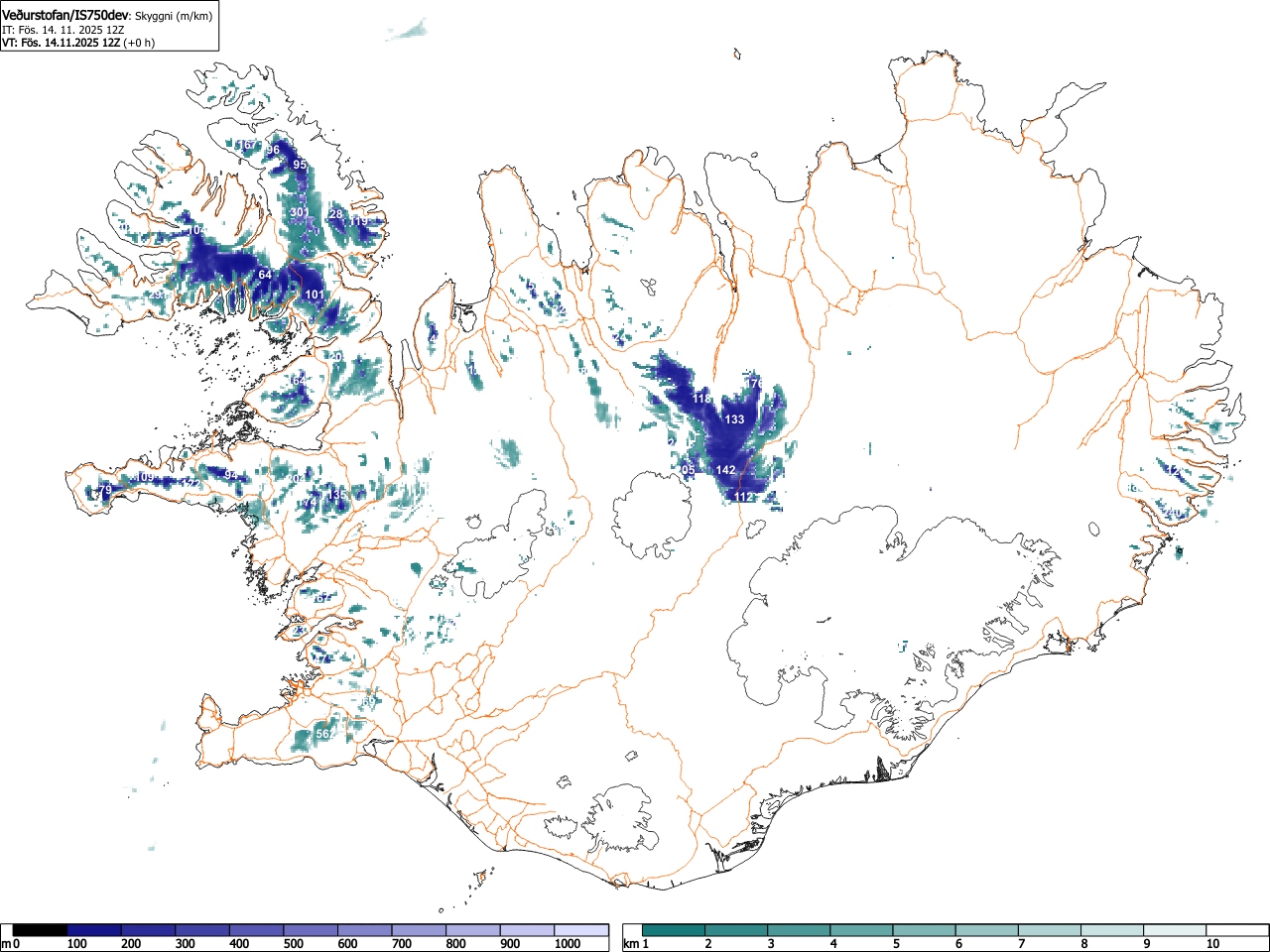Click the 300–400 m legend swatch
This screenshot has width=1270, height=952.
coord(202,930)
